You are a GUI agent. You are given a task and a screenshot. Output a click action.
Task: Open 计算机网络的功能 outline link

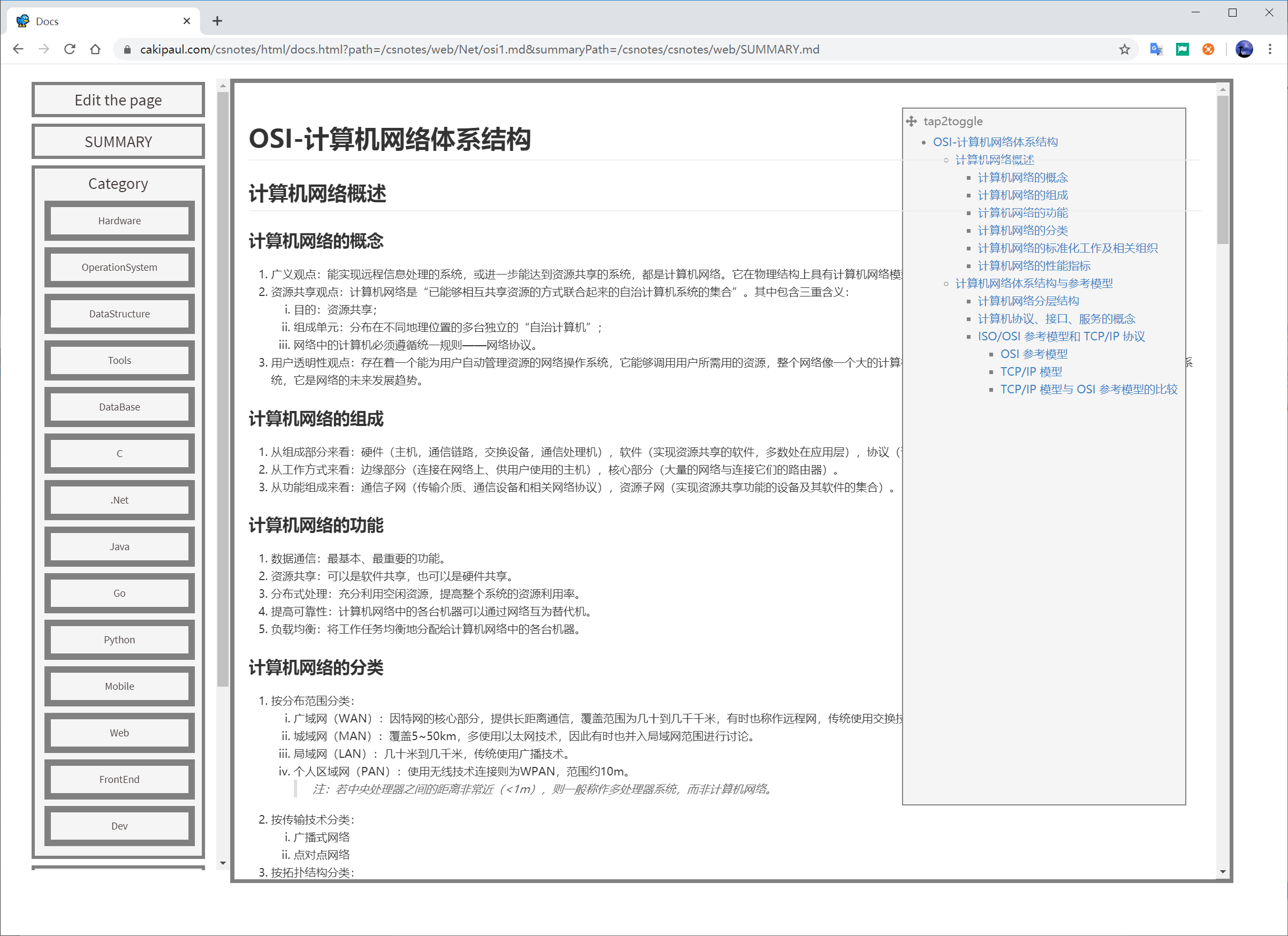pyautogui.click(x=1023, y=213)
